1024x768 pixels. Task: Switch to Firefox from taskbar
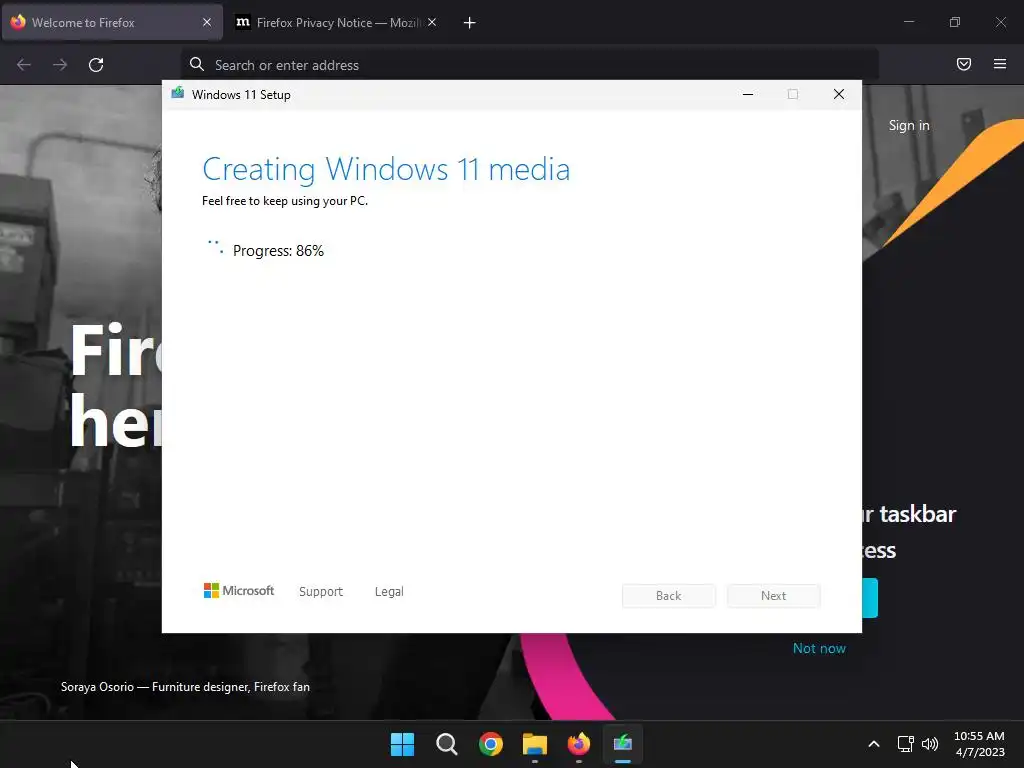(579, 744)
